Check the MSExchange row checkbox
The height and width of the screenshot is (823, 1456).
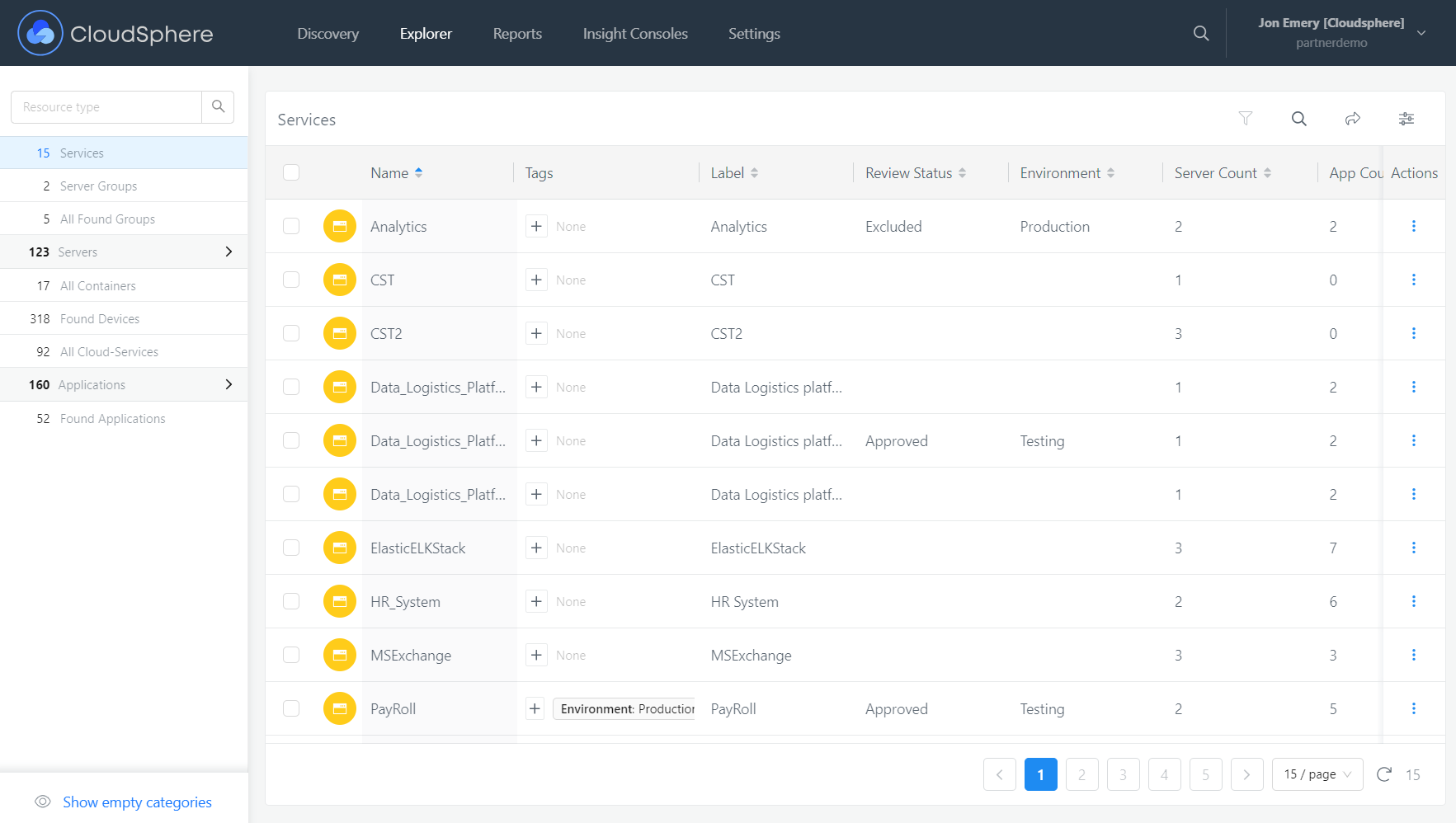(x=291, y=655)
